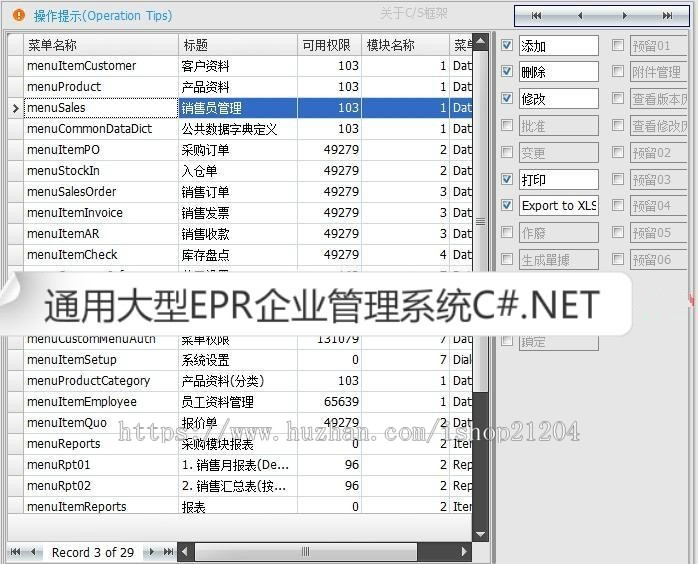The height and width of the screenshot is (564, 698).
Task: Click the vertical scrollbar thumb
Action: coord(480,221)
